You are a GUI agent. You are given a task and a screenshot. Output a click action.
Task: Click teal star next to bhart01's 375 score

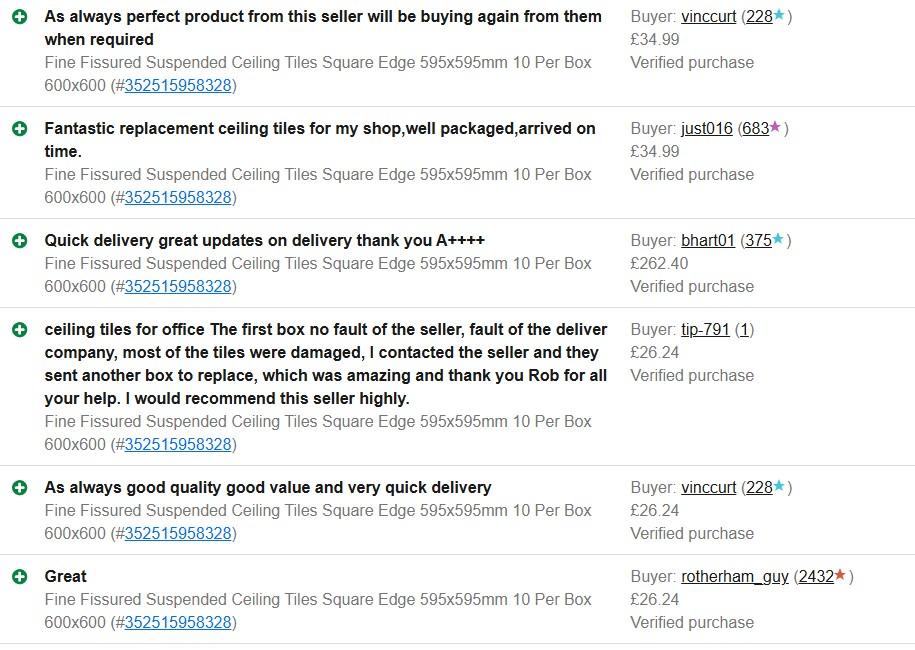[778, 240]
